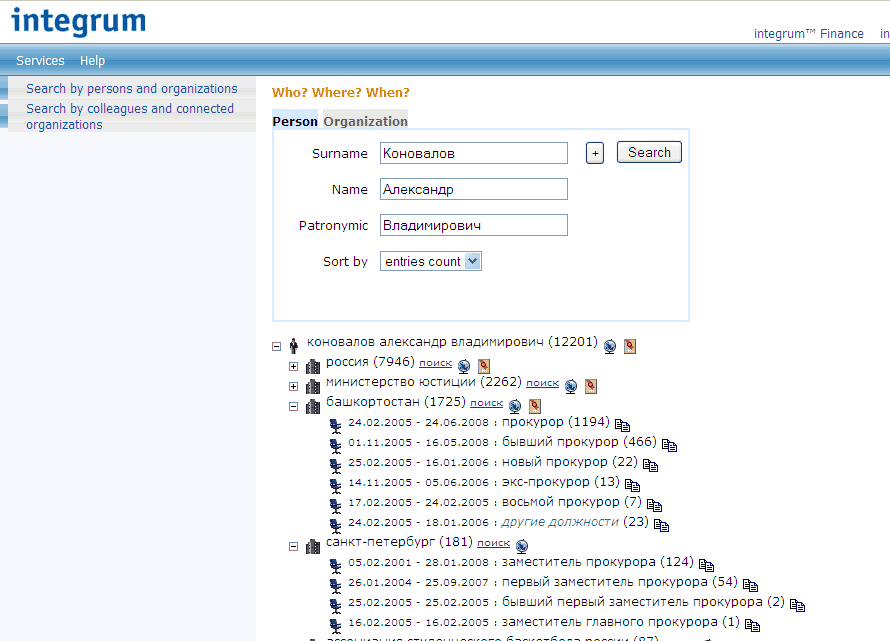Expand the россия tree node
Image resolution: width=890 pixels, height=641 pixels.
[294, 366]
